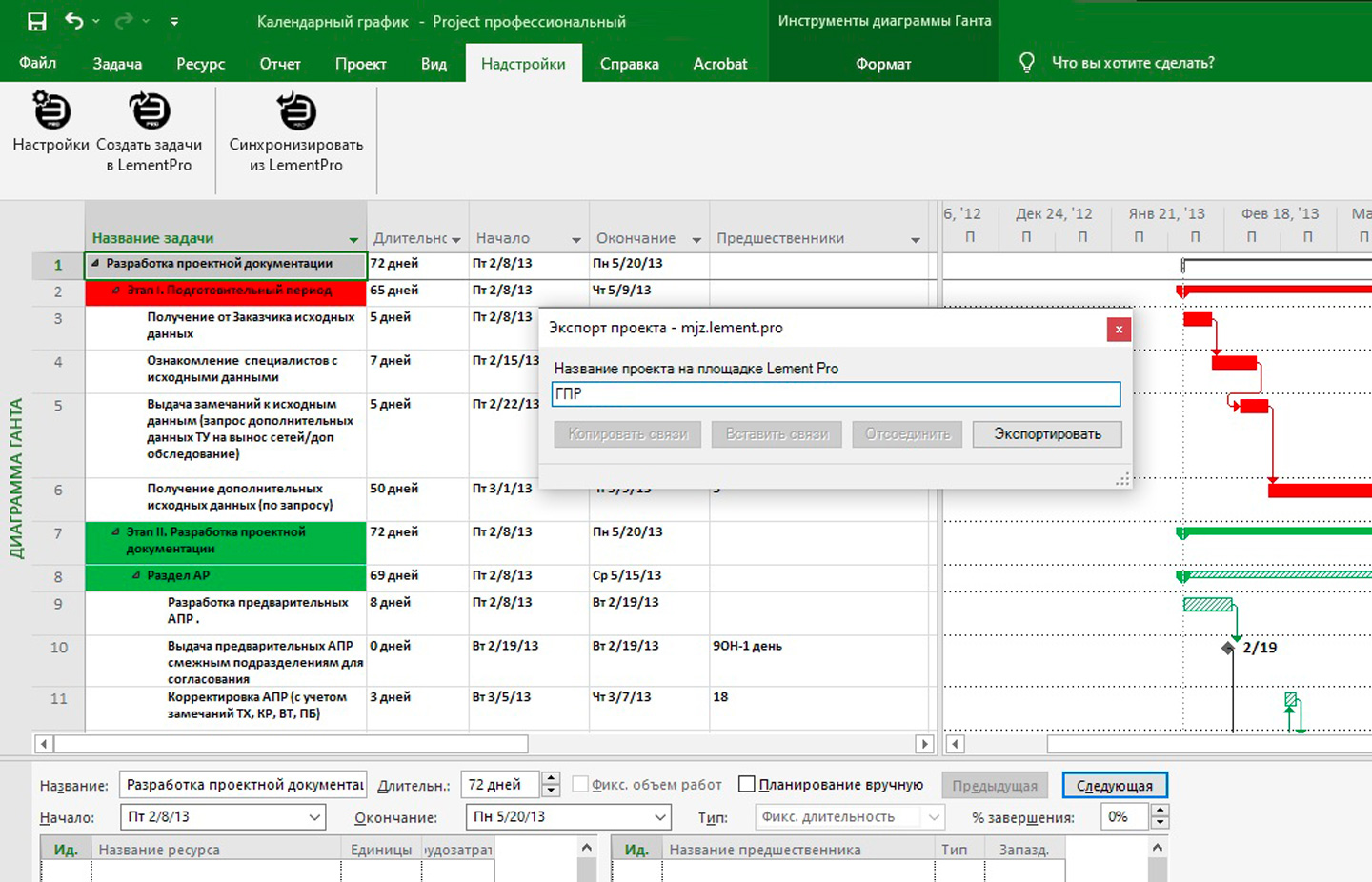
Task: Increase % завершения with the up stepper
Action: point(1160,811)
